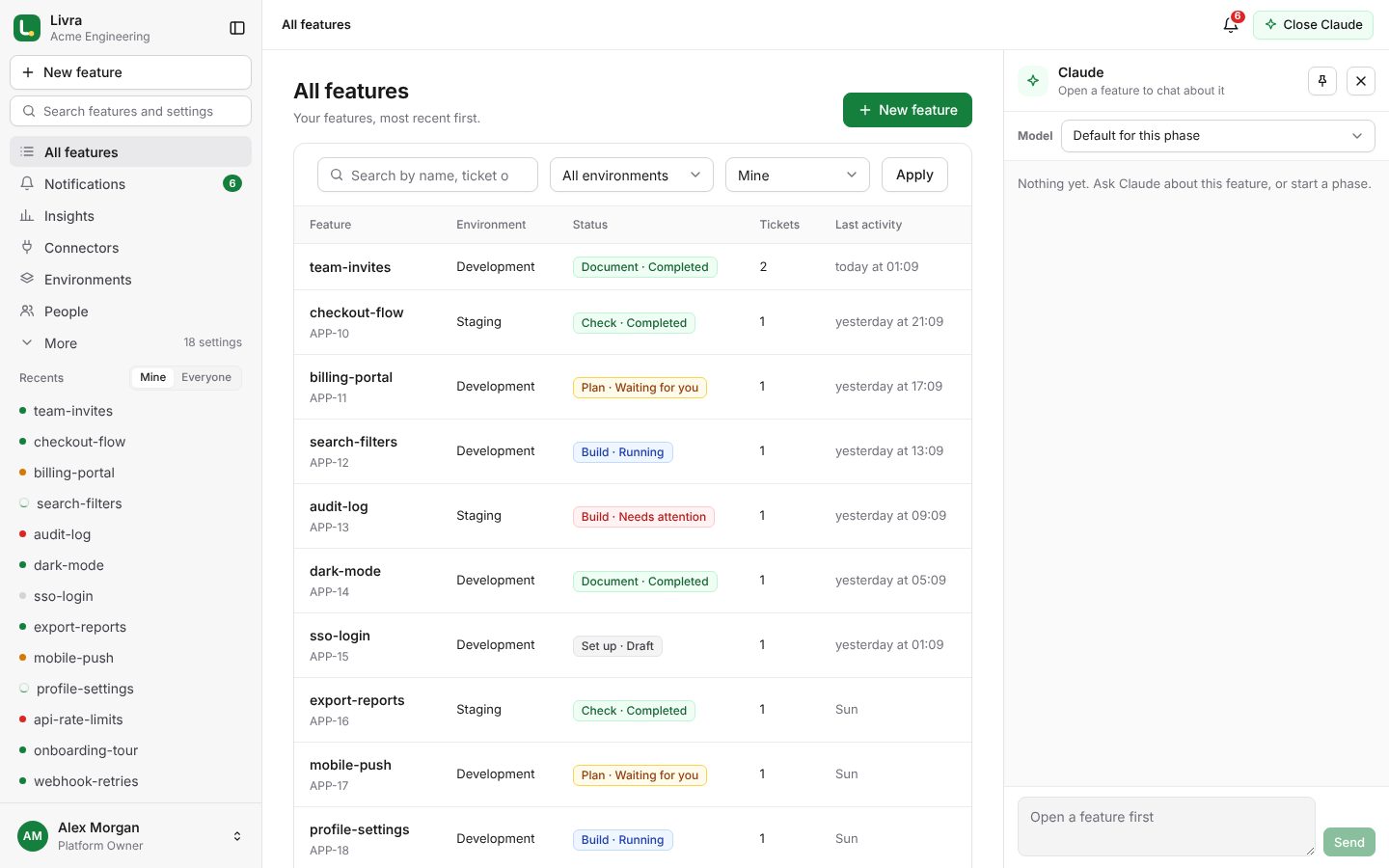Open the sso-login feature row

(633, 645)
